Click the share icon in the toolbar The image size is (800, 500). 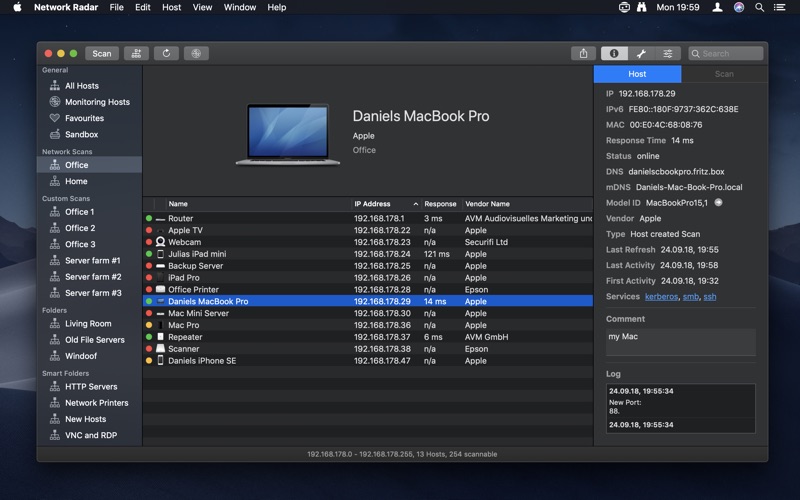[584, 53]
